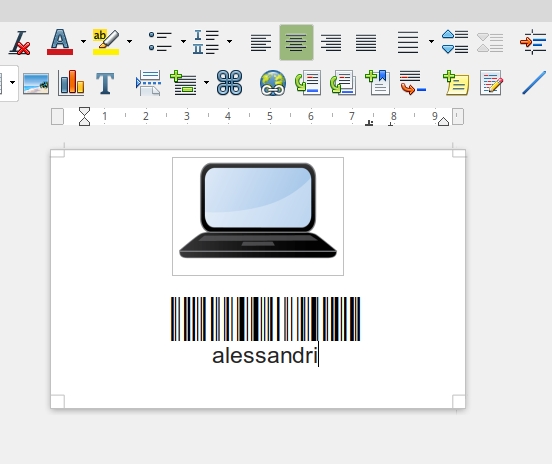Click the Decrease Paragraph Spacing icon
The image size is (552, 464).
[490, 43]
